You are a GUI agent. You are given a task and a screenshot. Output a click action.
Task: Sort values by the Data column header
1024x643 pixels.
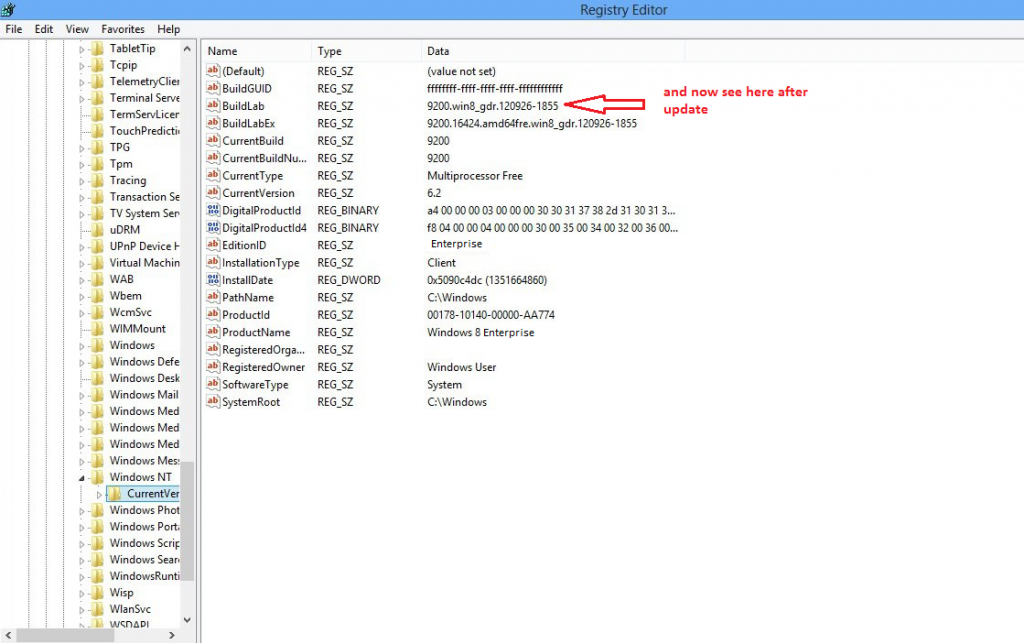[x=553, y=51]
